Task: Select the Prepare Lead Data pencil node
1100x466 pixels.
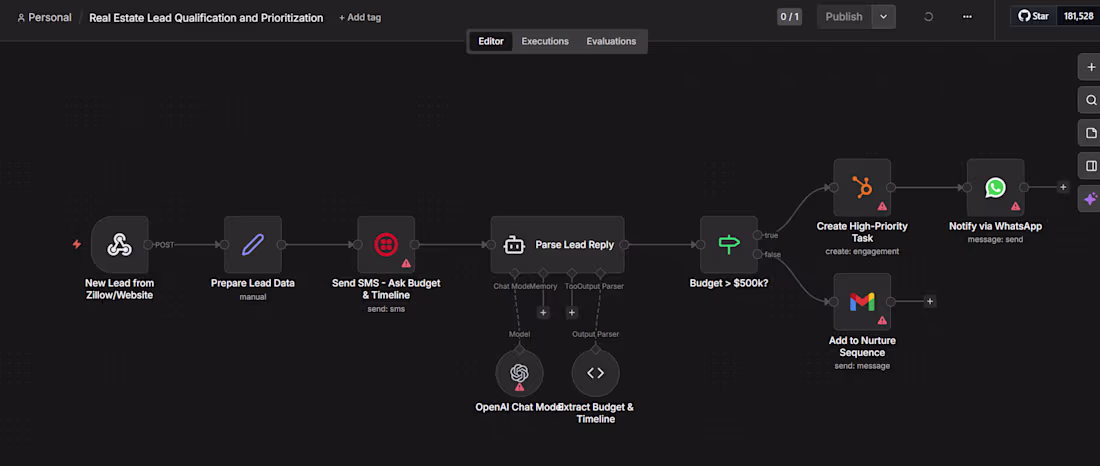Action: point(253,244)
